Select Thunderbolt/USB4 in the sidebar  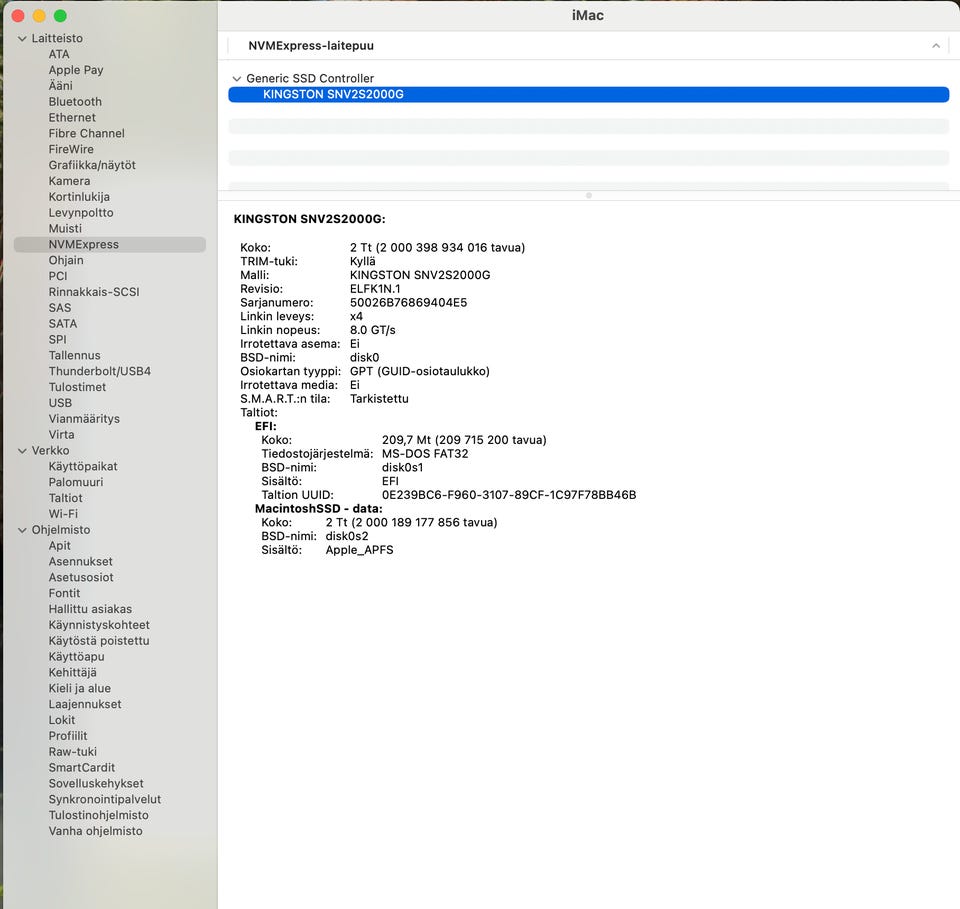pyautogui.click(x=100, y=372)
